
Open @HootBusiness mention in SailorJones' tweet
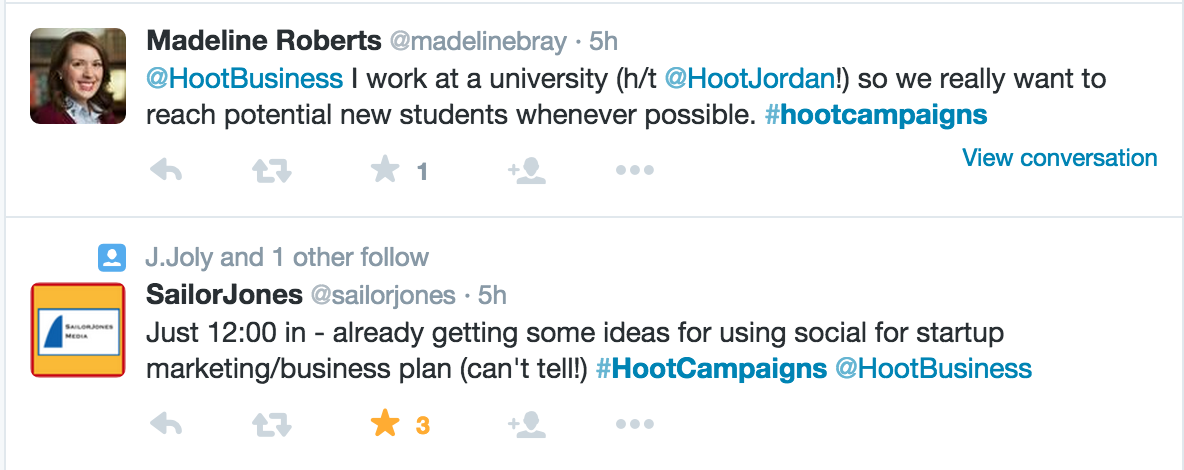coord(933,369)
